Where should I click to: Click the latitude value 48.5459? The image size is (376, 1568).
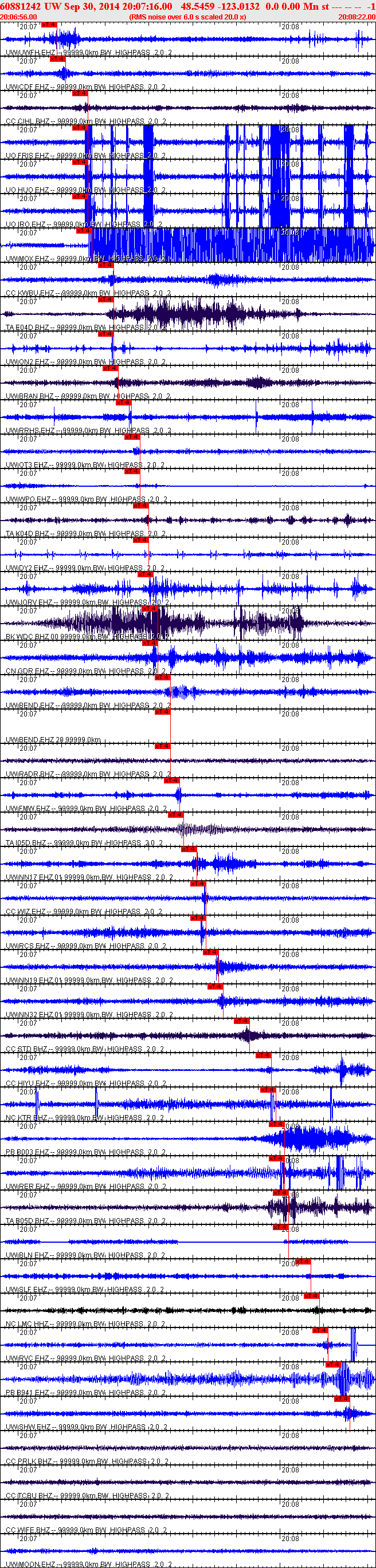tap(197, 6)
